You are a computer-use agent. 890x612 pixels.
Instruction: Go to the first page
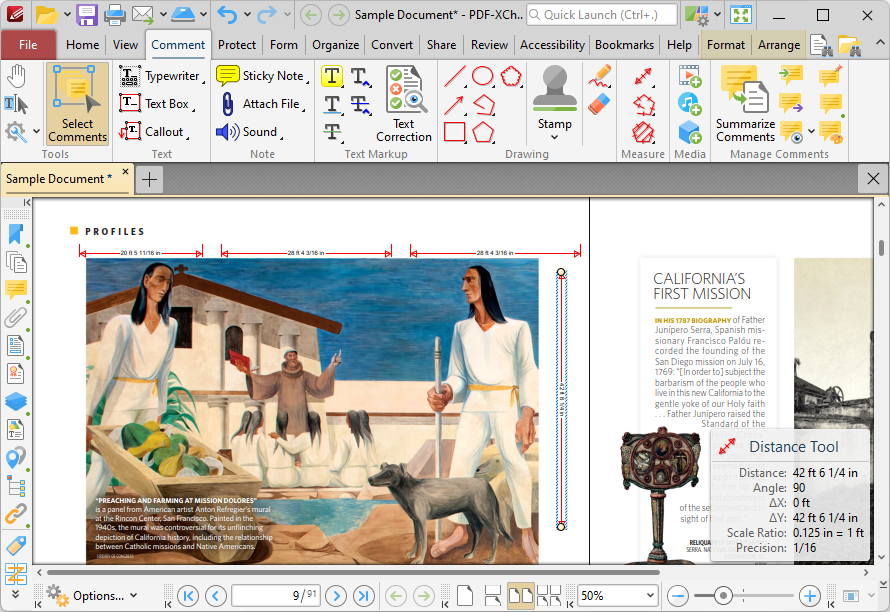pyautogui.click(x=188, y=596)
